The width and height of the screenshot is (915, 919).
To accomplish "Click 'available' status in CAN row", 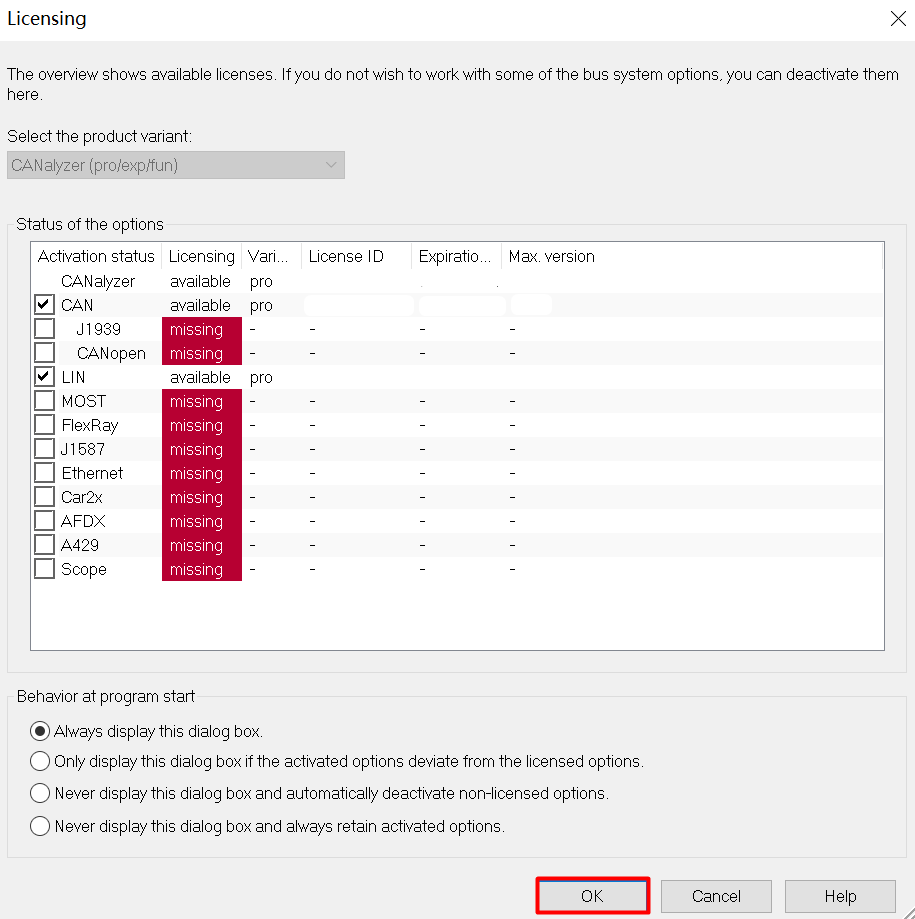I will (200, 305).
